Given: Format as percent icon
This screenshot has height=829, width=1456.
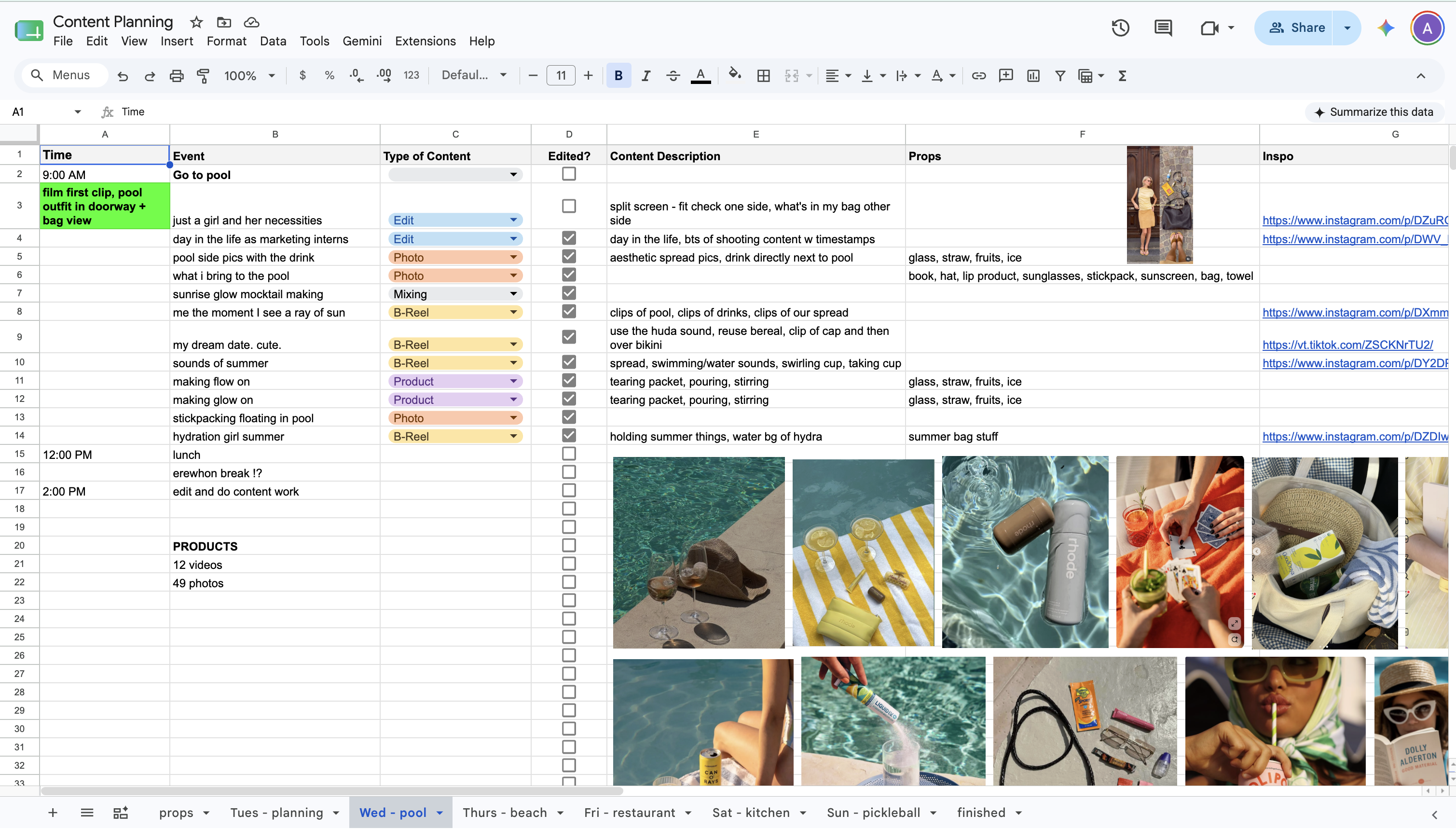Looking at the screenshot, I should pos(329,75).
